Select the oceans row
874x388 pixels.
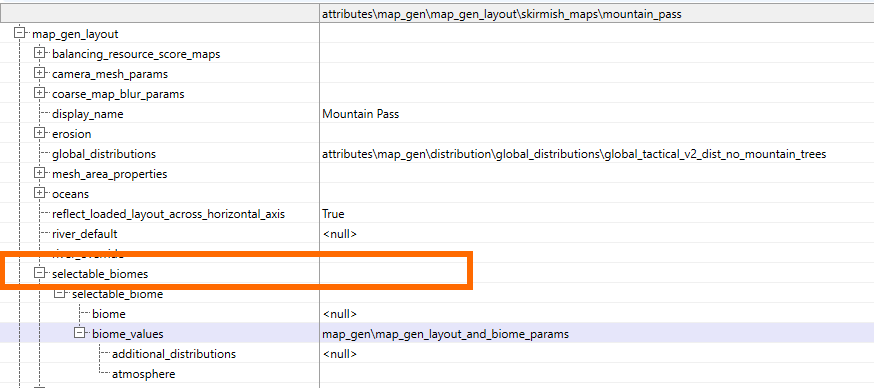pyautogui.click(x=70, y=194)
